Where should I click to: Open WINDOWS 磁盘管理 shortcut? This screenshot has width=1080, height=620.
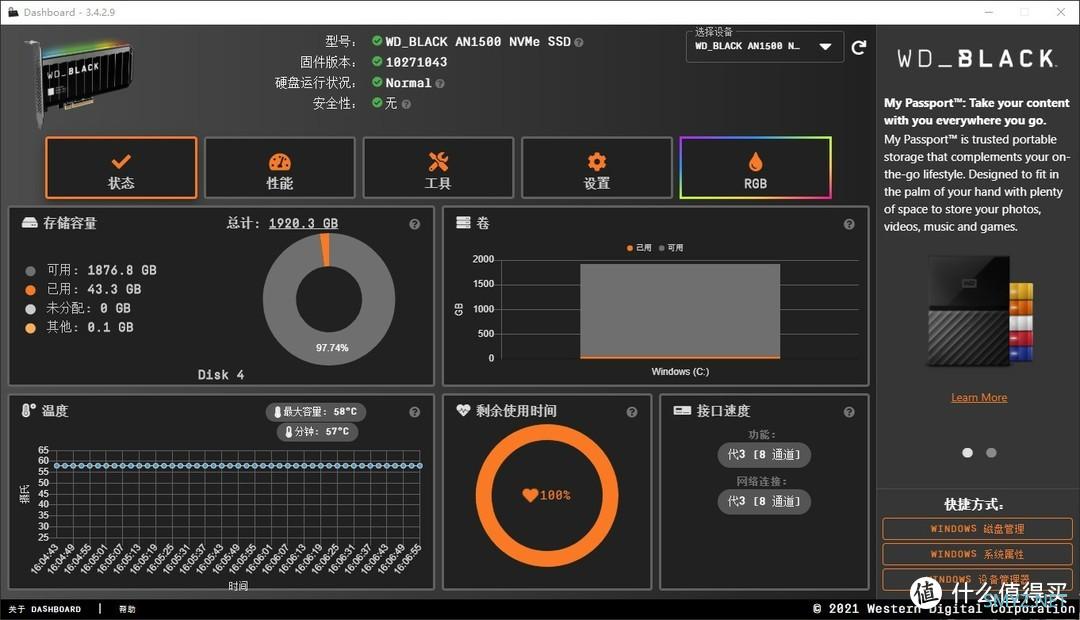(977, 529)
